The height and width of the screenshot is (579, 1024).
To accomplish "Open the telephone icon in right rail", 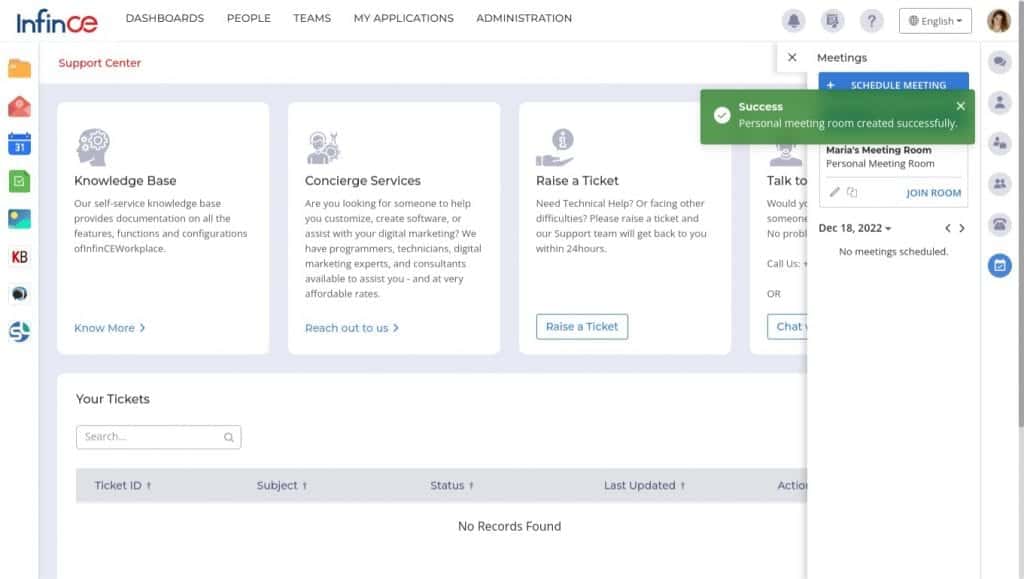I will point(999,225).
